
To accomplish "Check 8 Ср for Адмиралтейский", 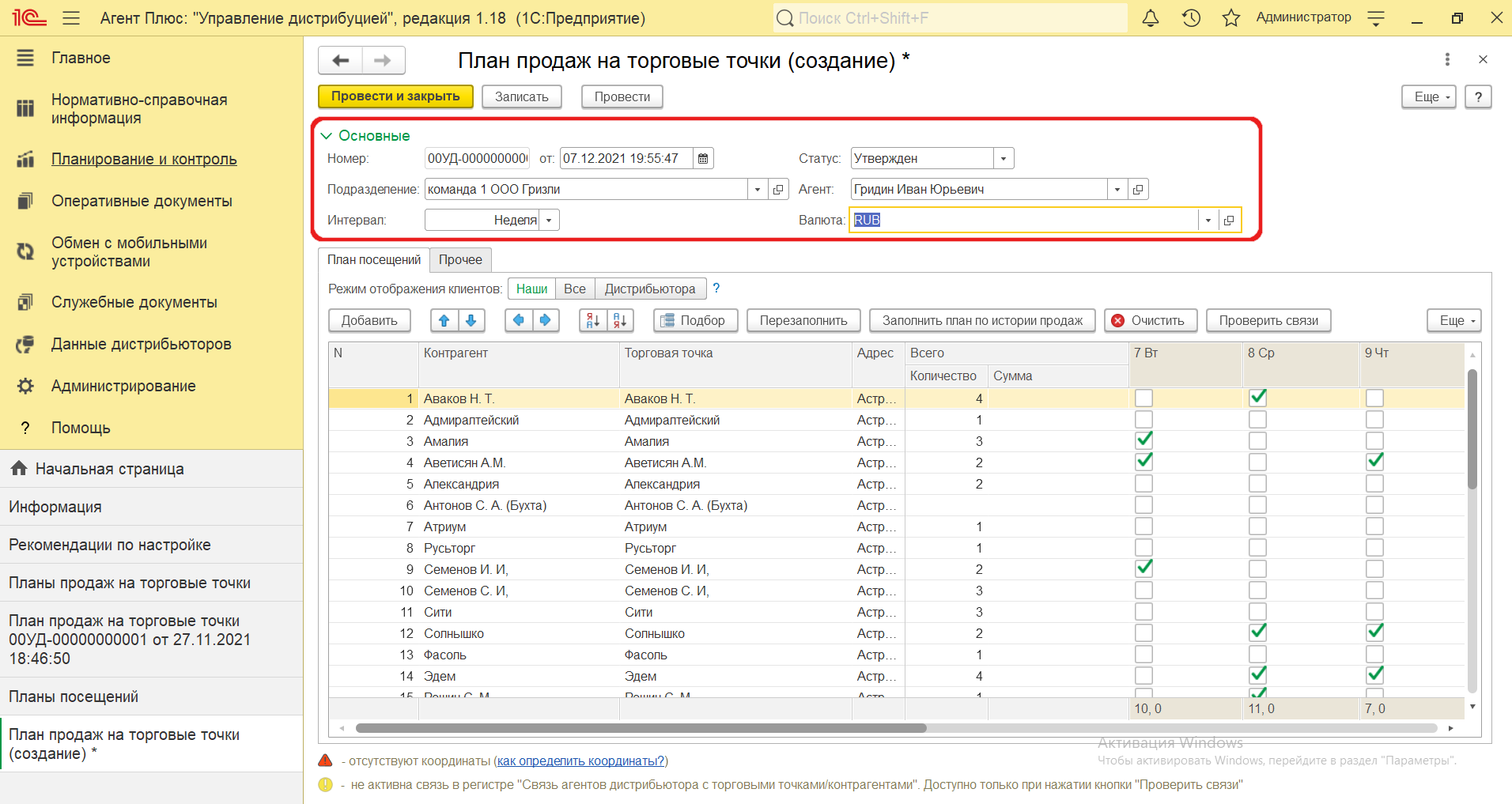I will [x=1258, y=420].
